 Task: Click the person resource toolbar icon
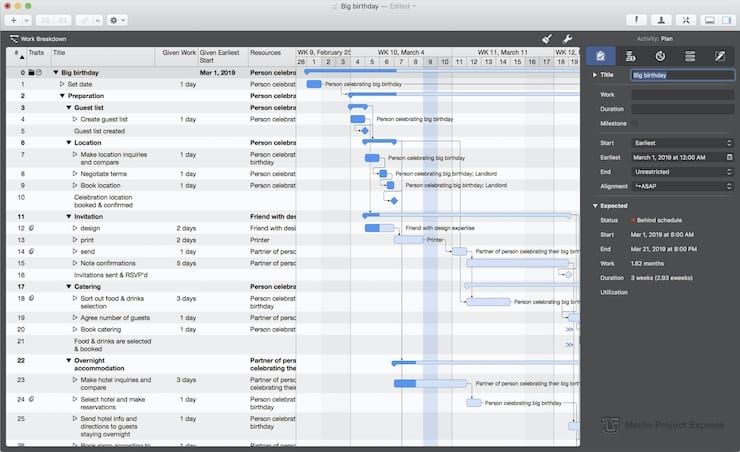[x=661, y=20]
